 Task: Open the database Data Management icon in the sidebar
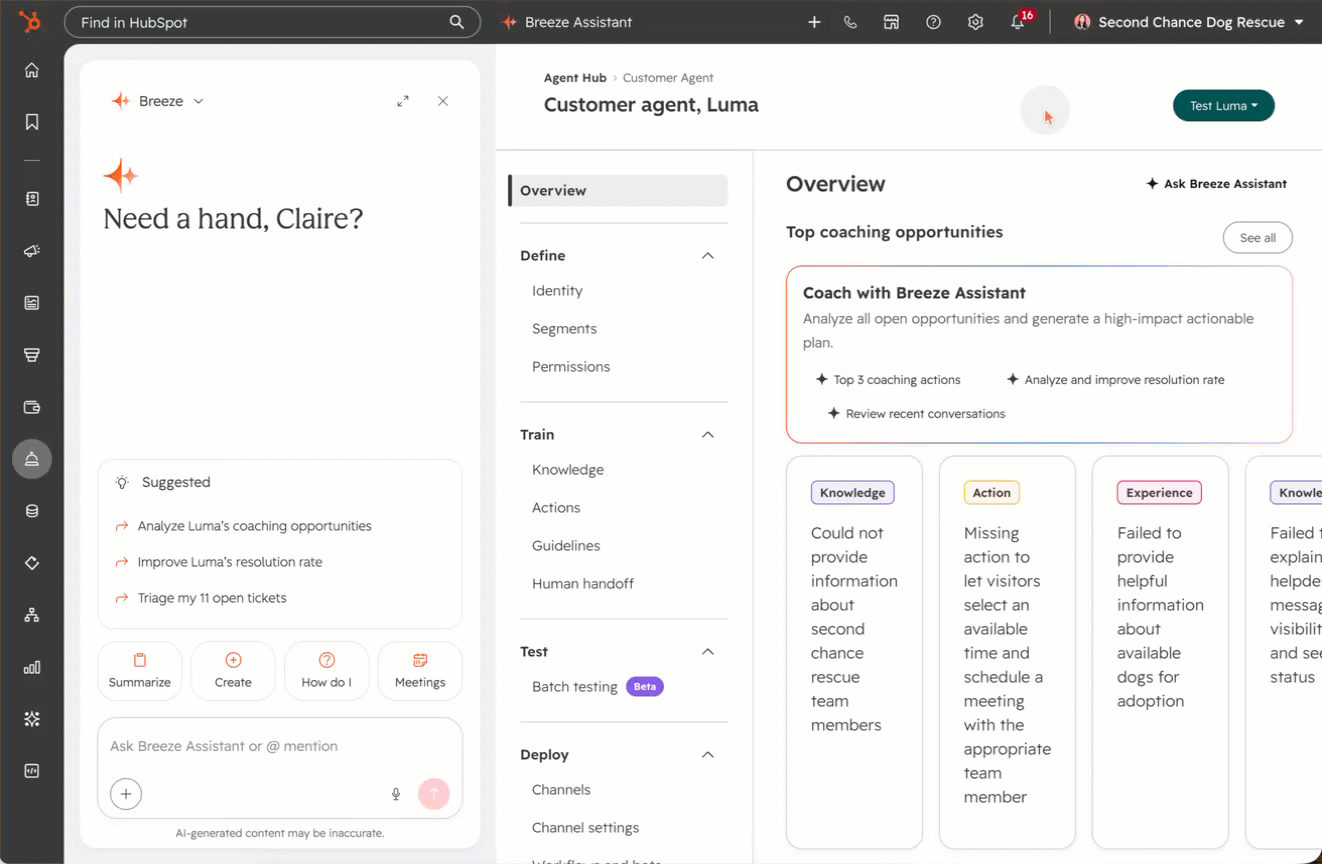point(32,511)
